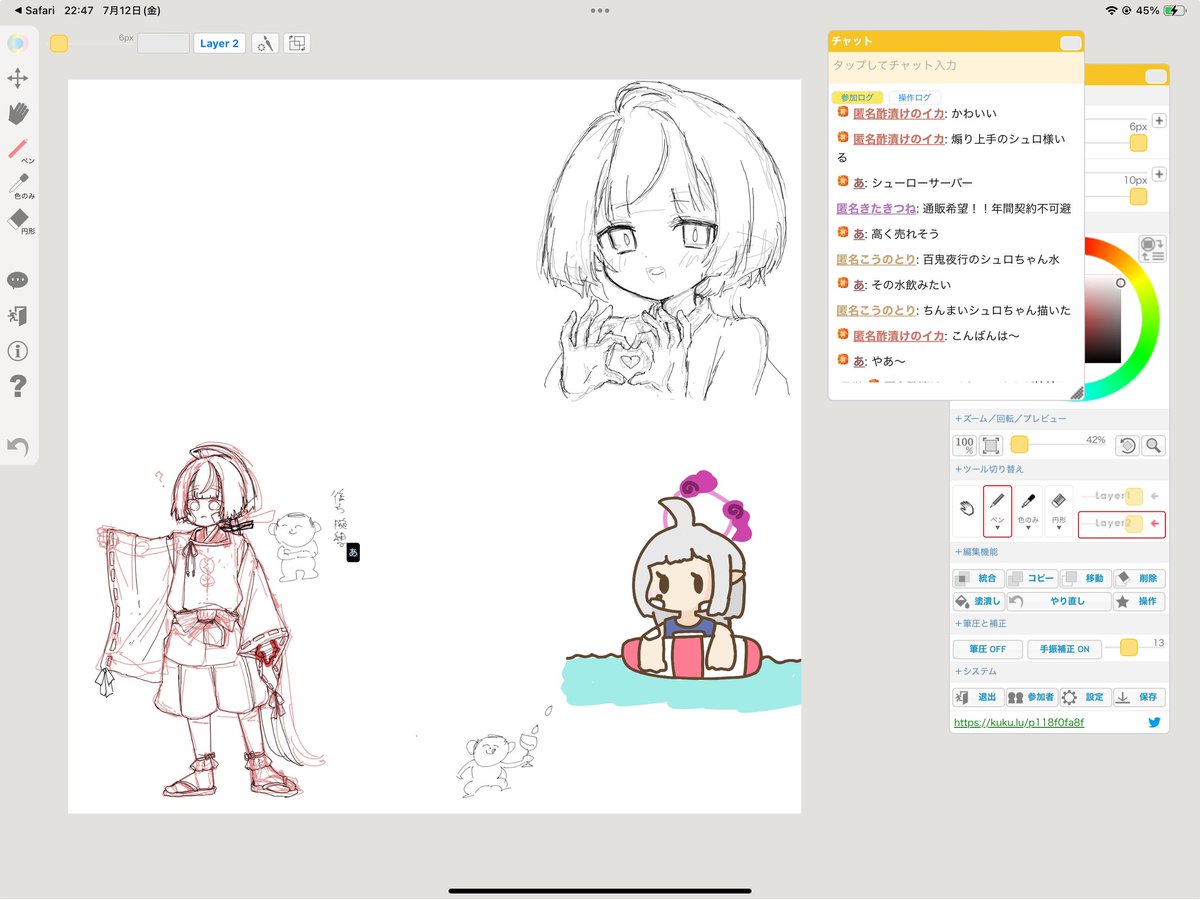
Task: Open 匿名こうのとり link on 百鬼夜行 message
Action: pos(876,259)
